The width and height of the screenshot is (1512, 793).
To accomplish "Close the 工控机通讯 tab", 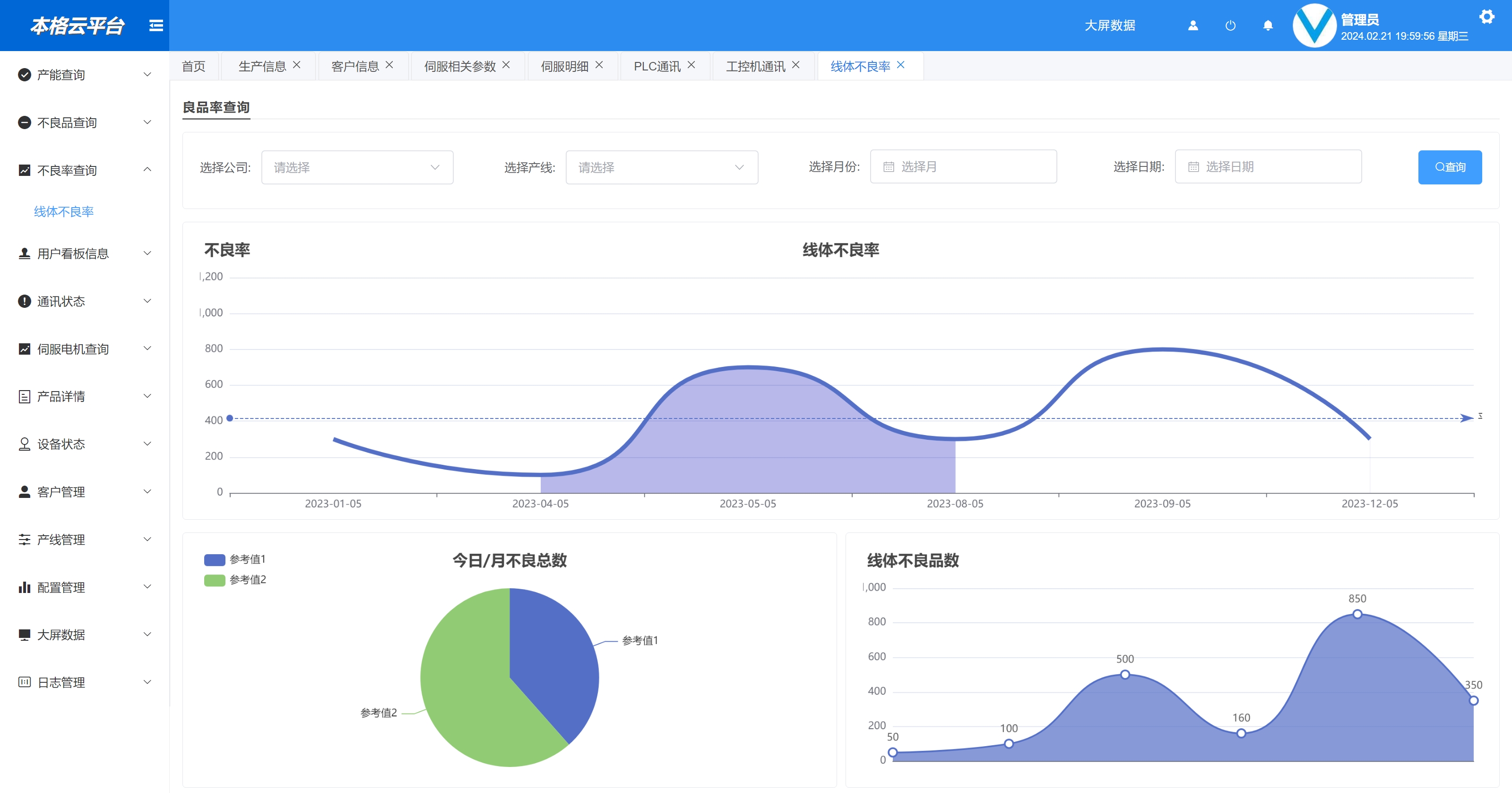I will 796,65.
